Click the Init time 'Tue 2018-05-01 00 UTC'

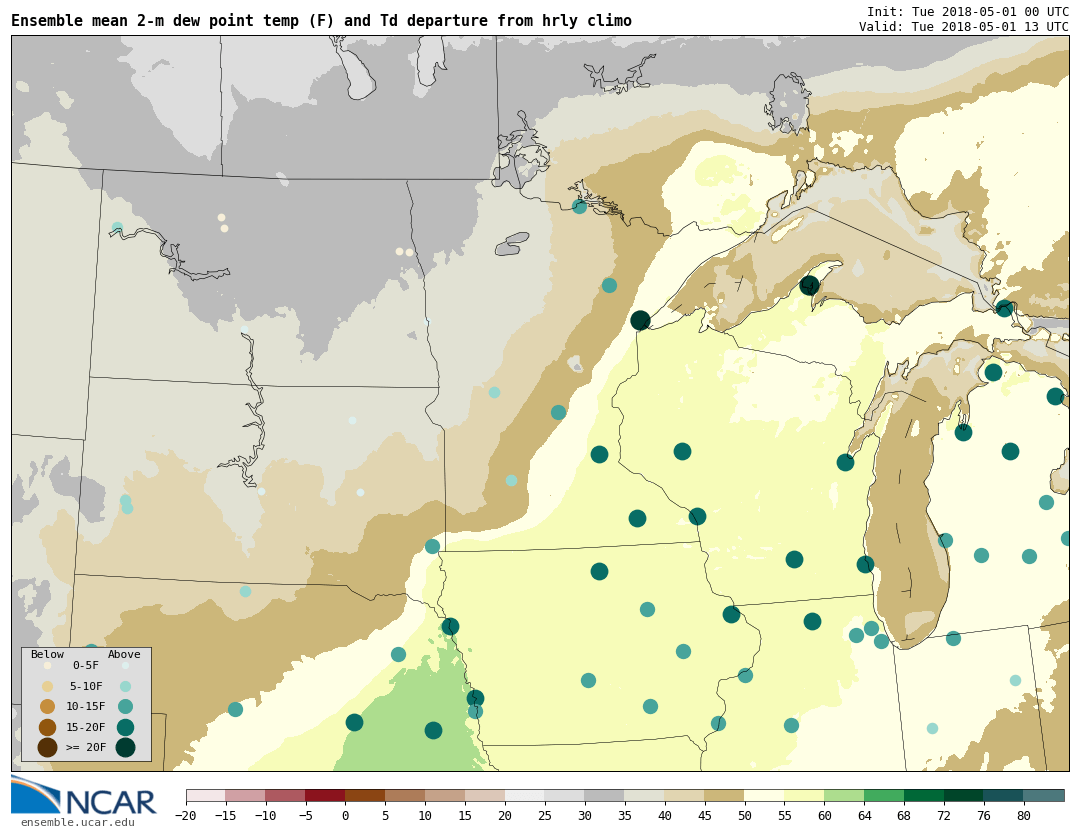990,12
